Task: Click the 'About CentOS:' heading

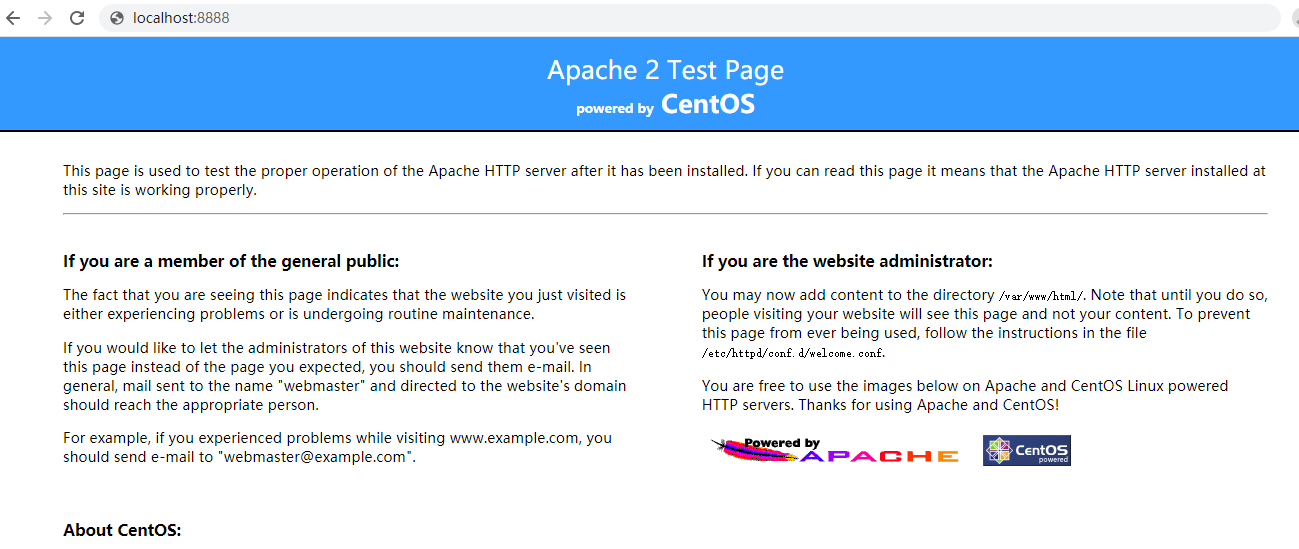Action: [x=122, y=530]
